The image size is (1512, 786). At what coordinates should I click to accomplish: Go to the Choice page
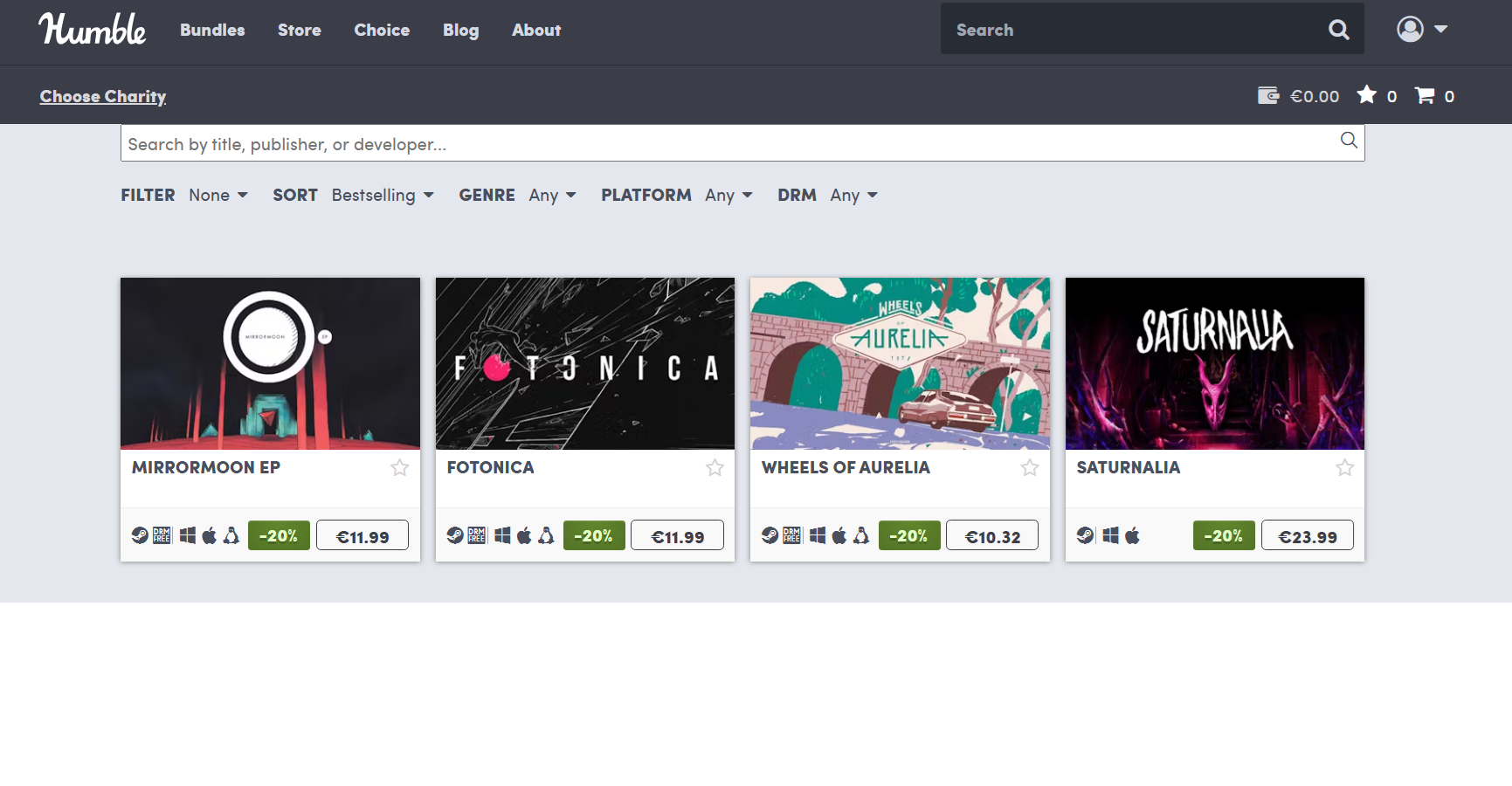(382, 30)
